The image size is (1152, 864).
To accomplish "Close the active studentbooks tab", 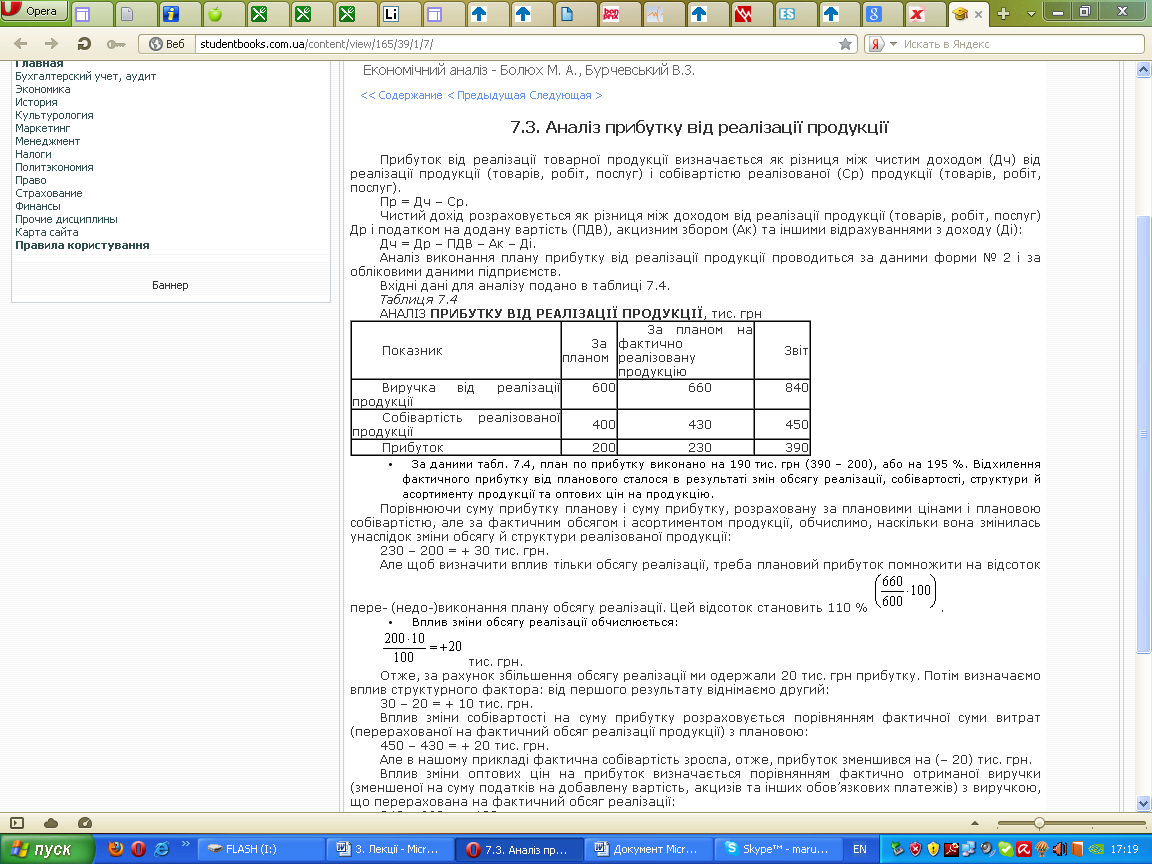I will coord(978,14).
